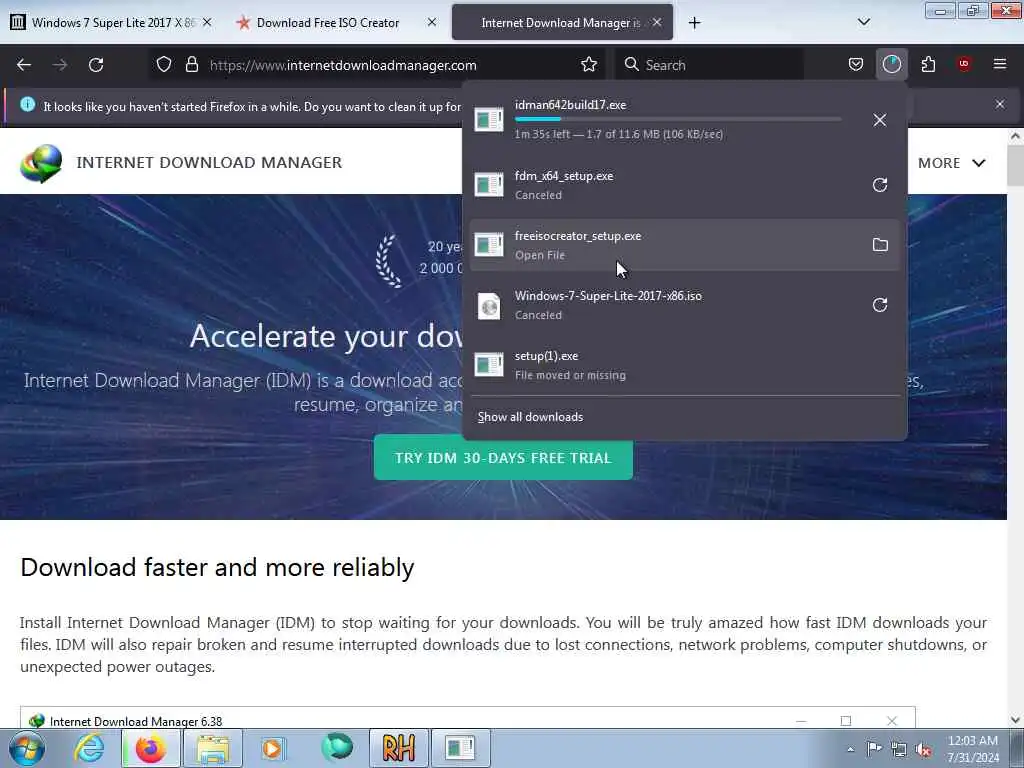The width and height of the screenshot is (1024, 768).
Task: Expand the MORE navigation dropdown
Action: 952,163
